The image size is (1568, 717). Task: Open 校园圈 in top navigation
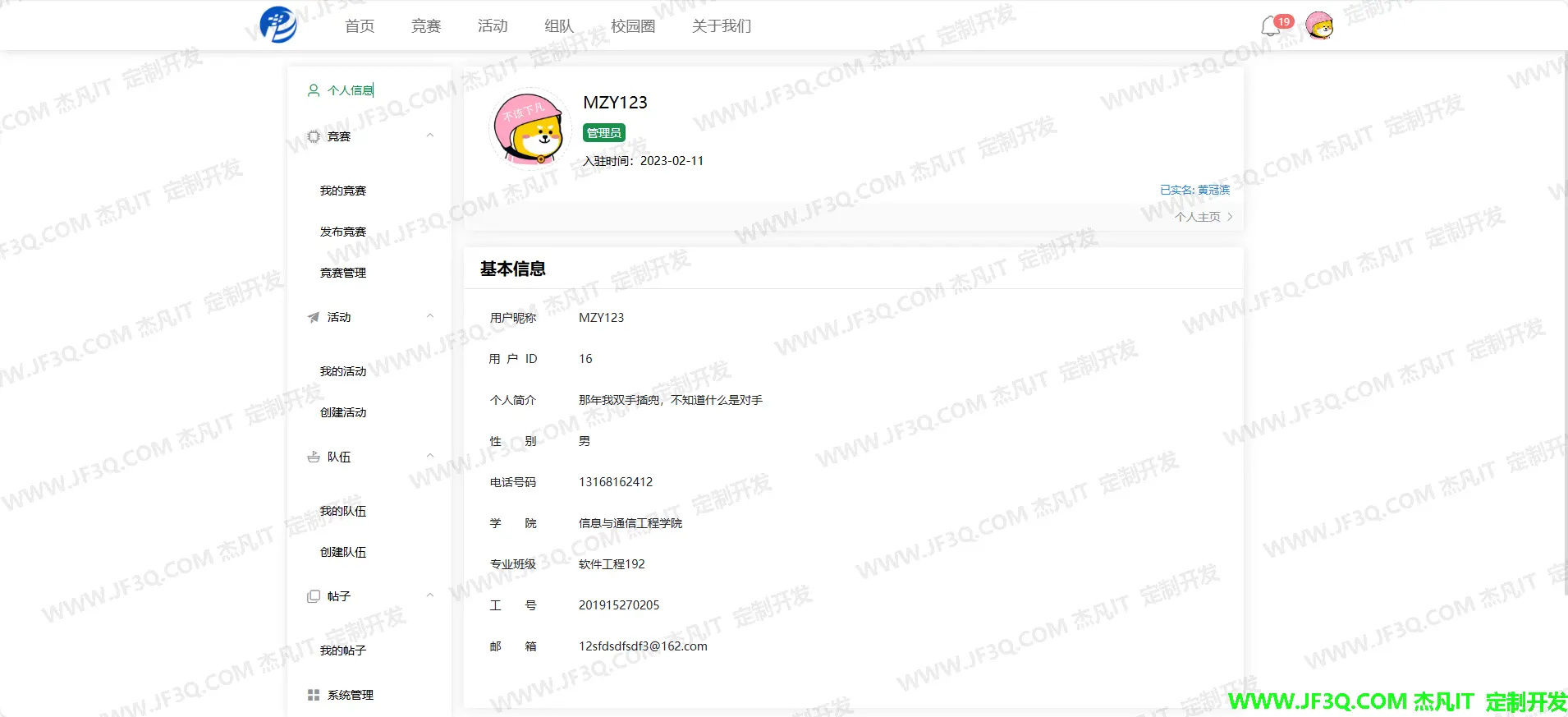click(633, 26)
